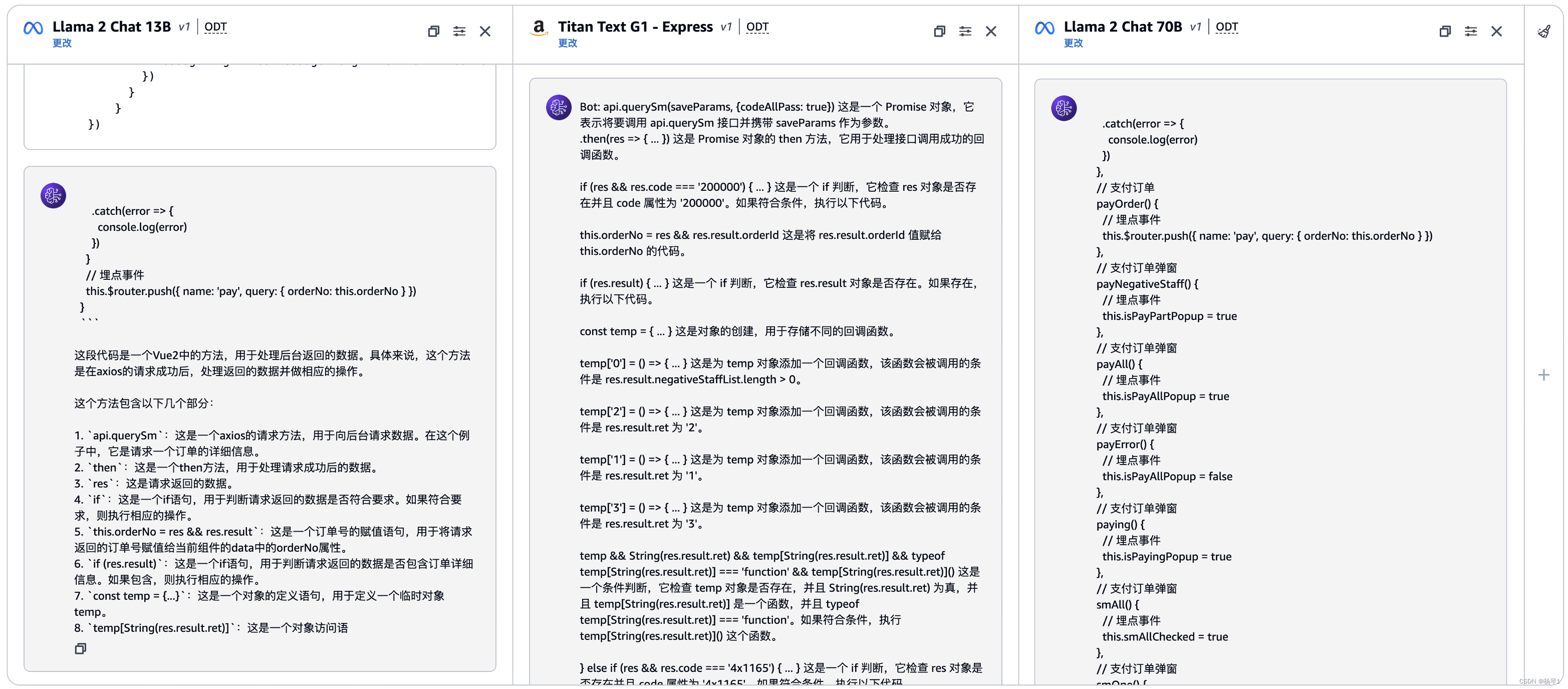This screenshot has height=689, width=1568.
Task: Copy the Llama 2 Chat 13B panel content
Action: 433,31
